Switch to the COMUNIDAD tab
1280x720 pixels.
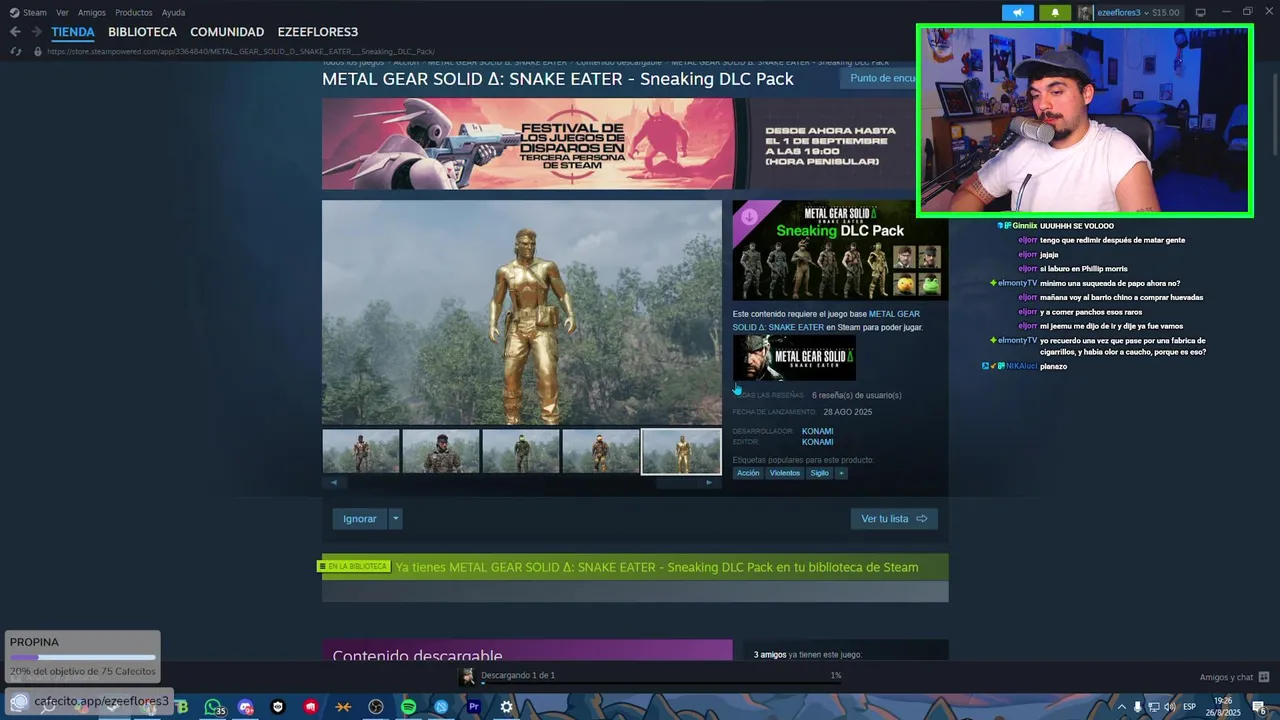tap(227, 32)
